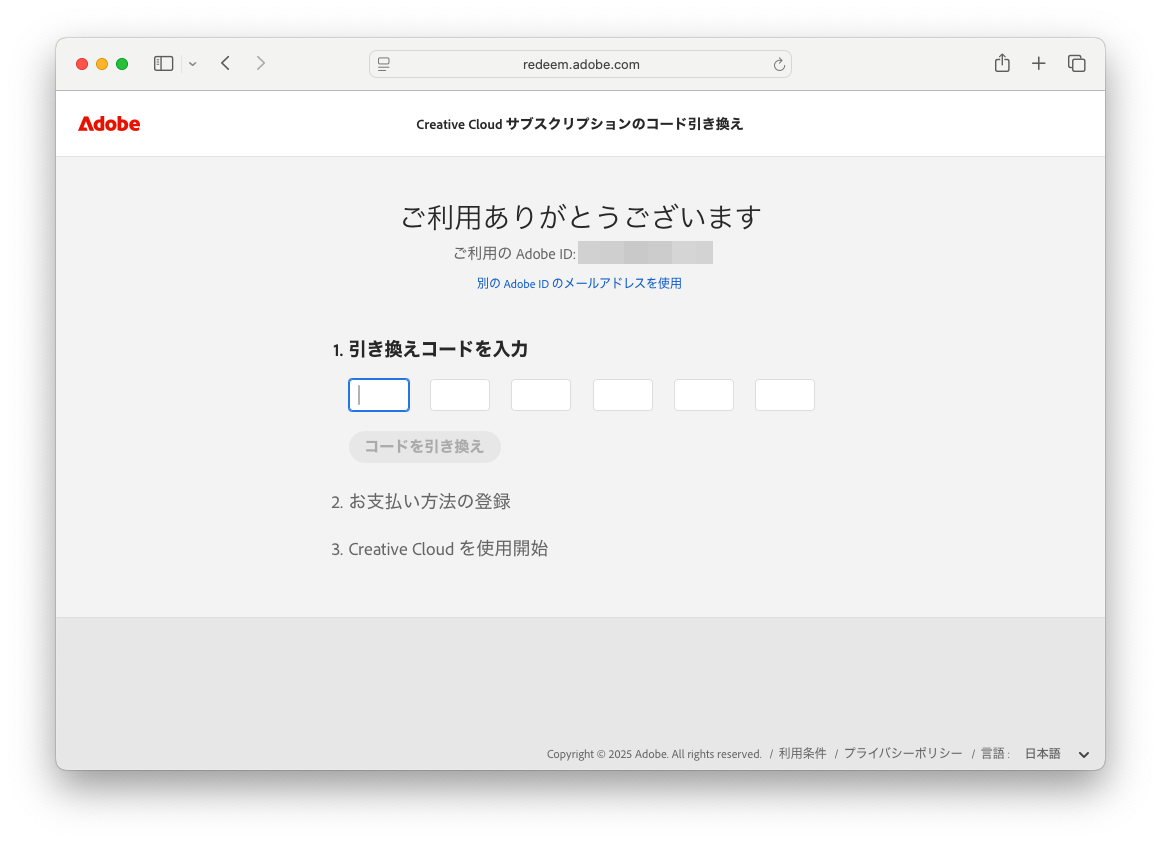Go back with the back arrow

226,64
